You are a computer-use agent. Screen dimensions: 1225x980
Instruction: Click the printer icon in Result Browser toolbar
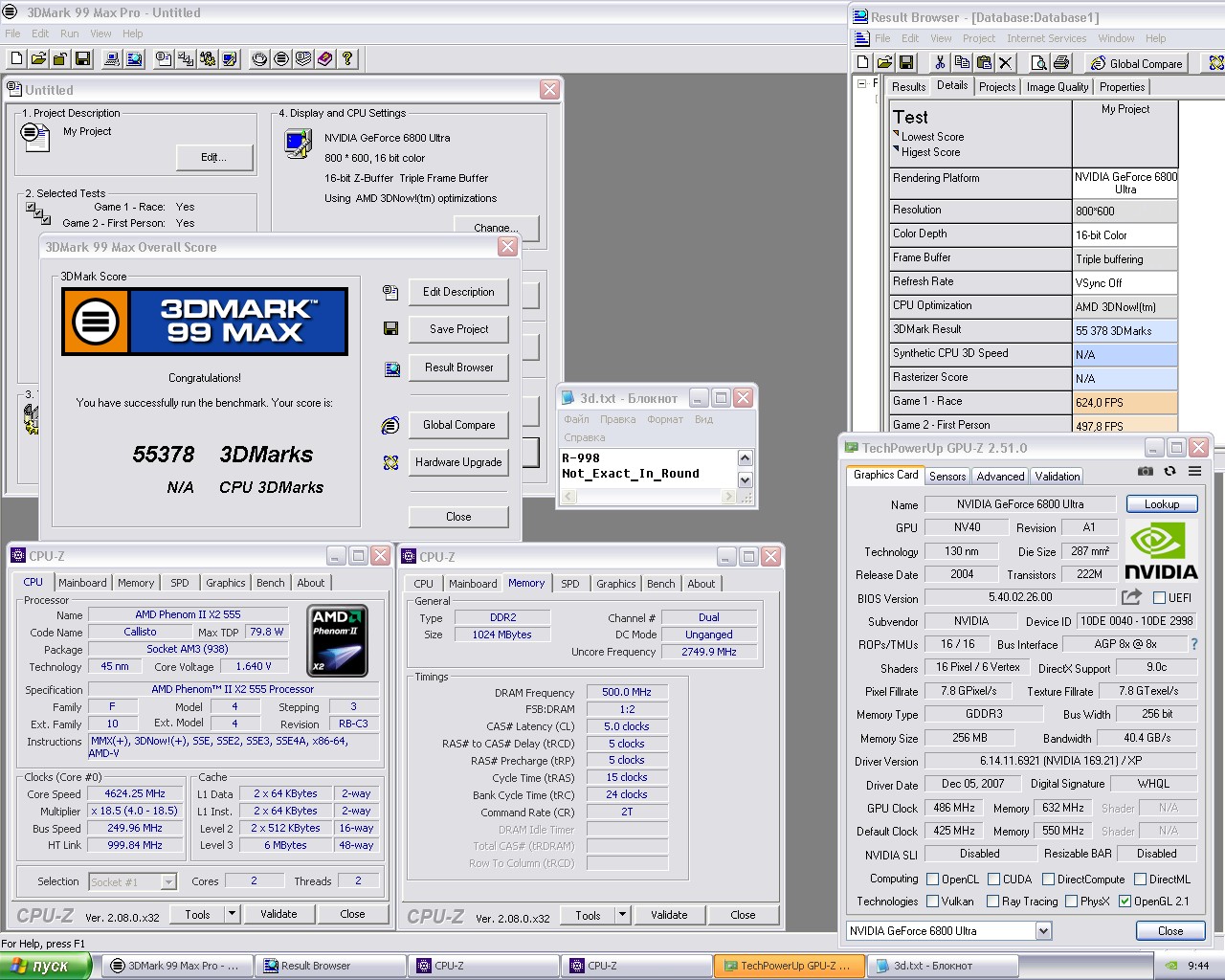click(x=1060, y=63)
